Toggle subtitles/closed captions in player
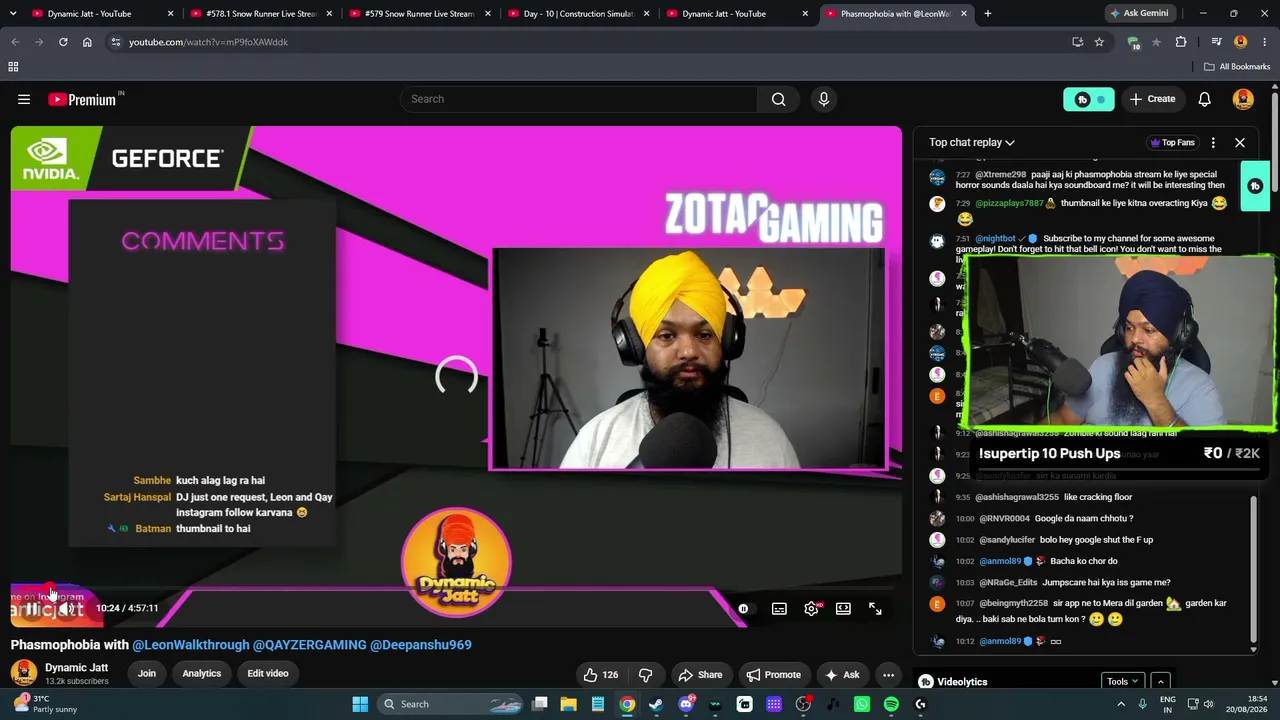The height and width of the screenshot is (720, 1280). tap(779, 608)
